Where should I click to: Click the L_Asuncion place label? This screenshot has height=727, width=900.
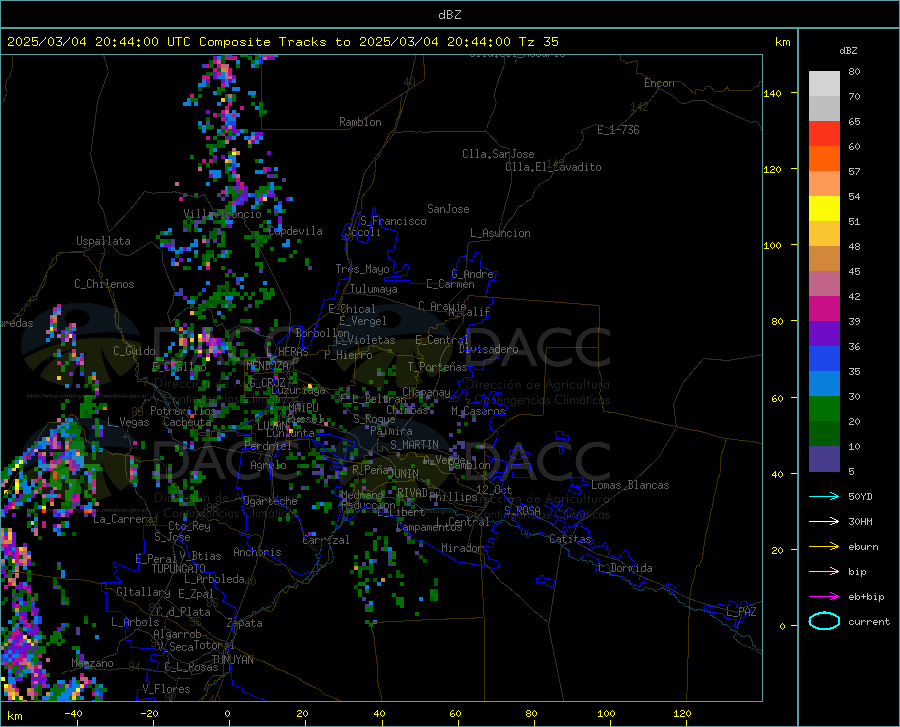501,233
